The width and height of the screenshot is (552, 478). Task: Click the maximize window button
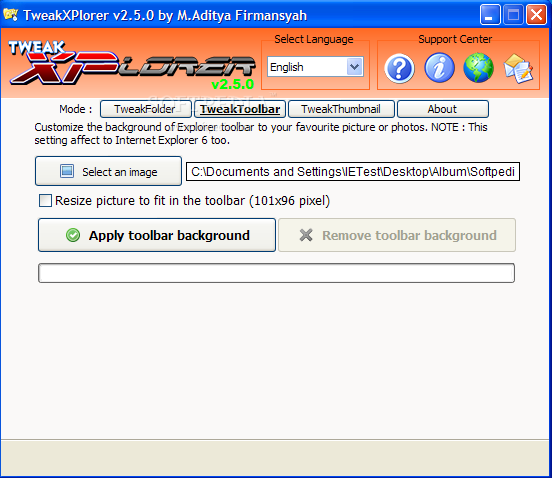pyautogui.click(x=513, y=15)
